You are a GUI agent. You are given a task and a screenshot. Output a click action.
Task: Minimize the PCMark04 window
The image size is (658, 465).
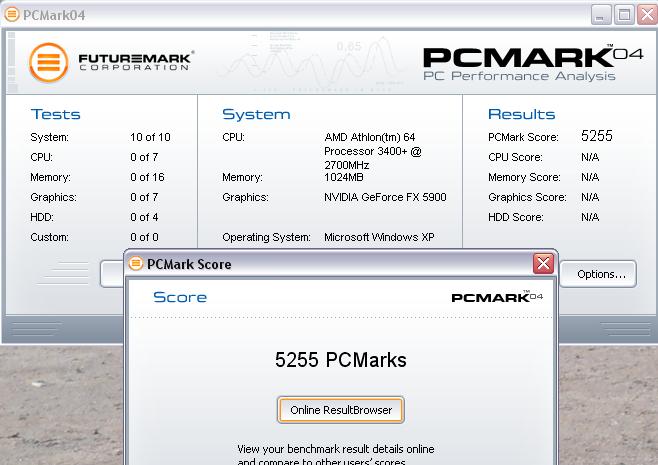[601, 15]
